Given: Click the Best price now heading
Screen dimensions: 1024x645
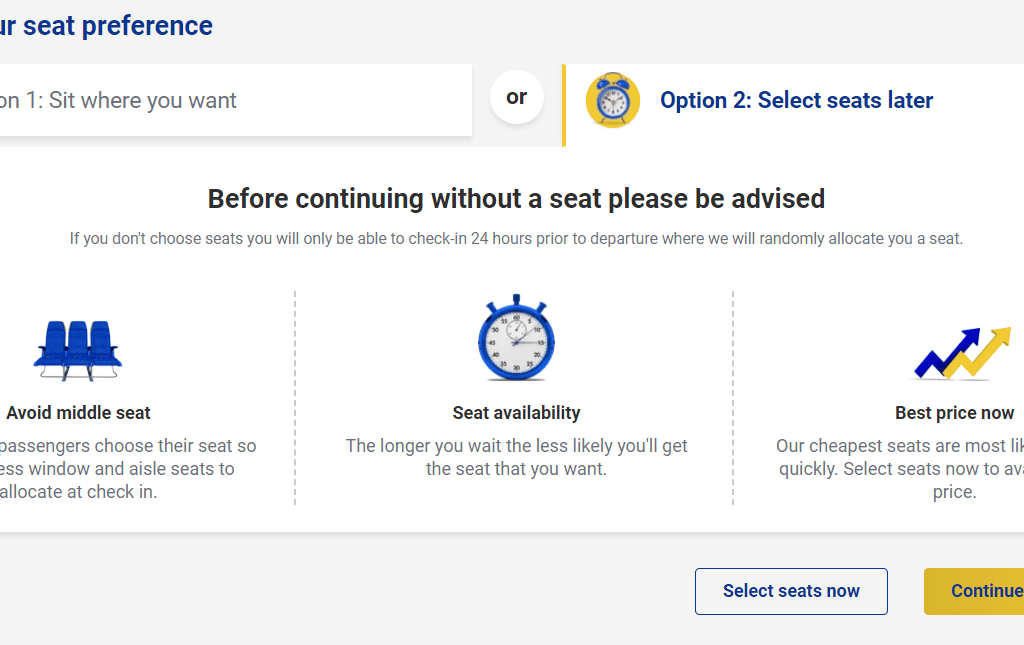Looking at the screenshot, I should tap(954, 413).
